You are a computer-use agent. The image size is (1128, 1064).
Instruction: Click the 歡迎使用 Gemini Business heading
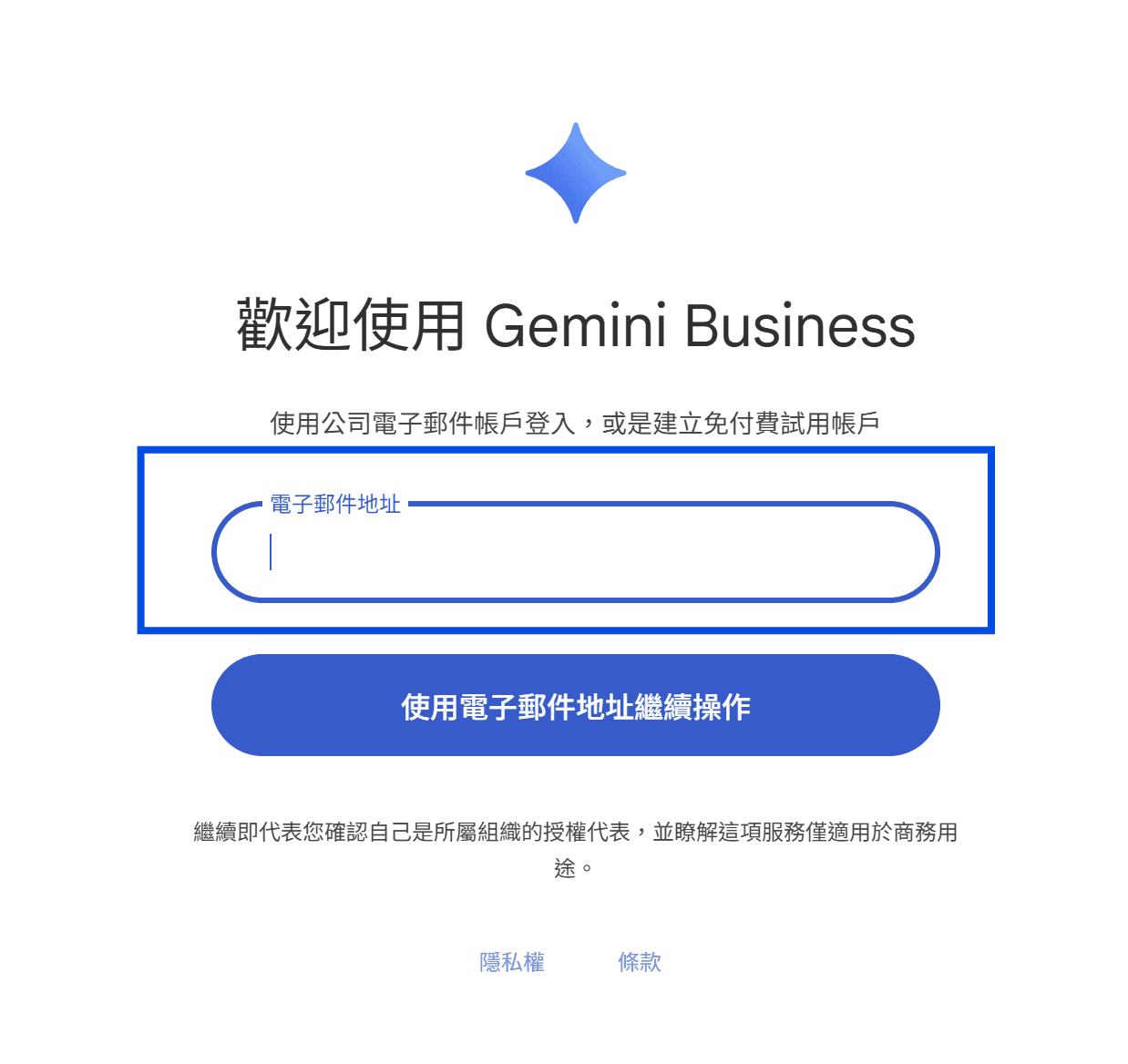pos(576,325)
